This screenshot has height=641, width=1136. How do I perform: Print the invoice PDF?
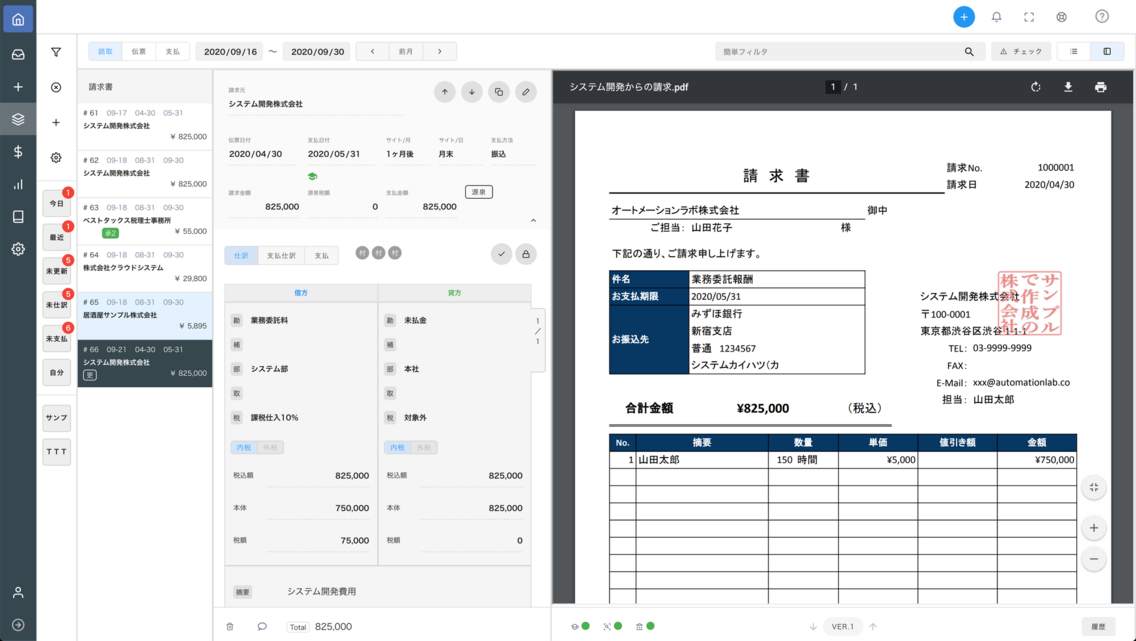click(1101, 88)
